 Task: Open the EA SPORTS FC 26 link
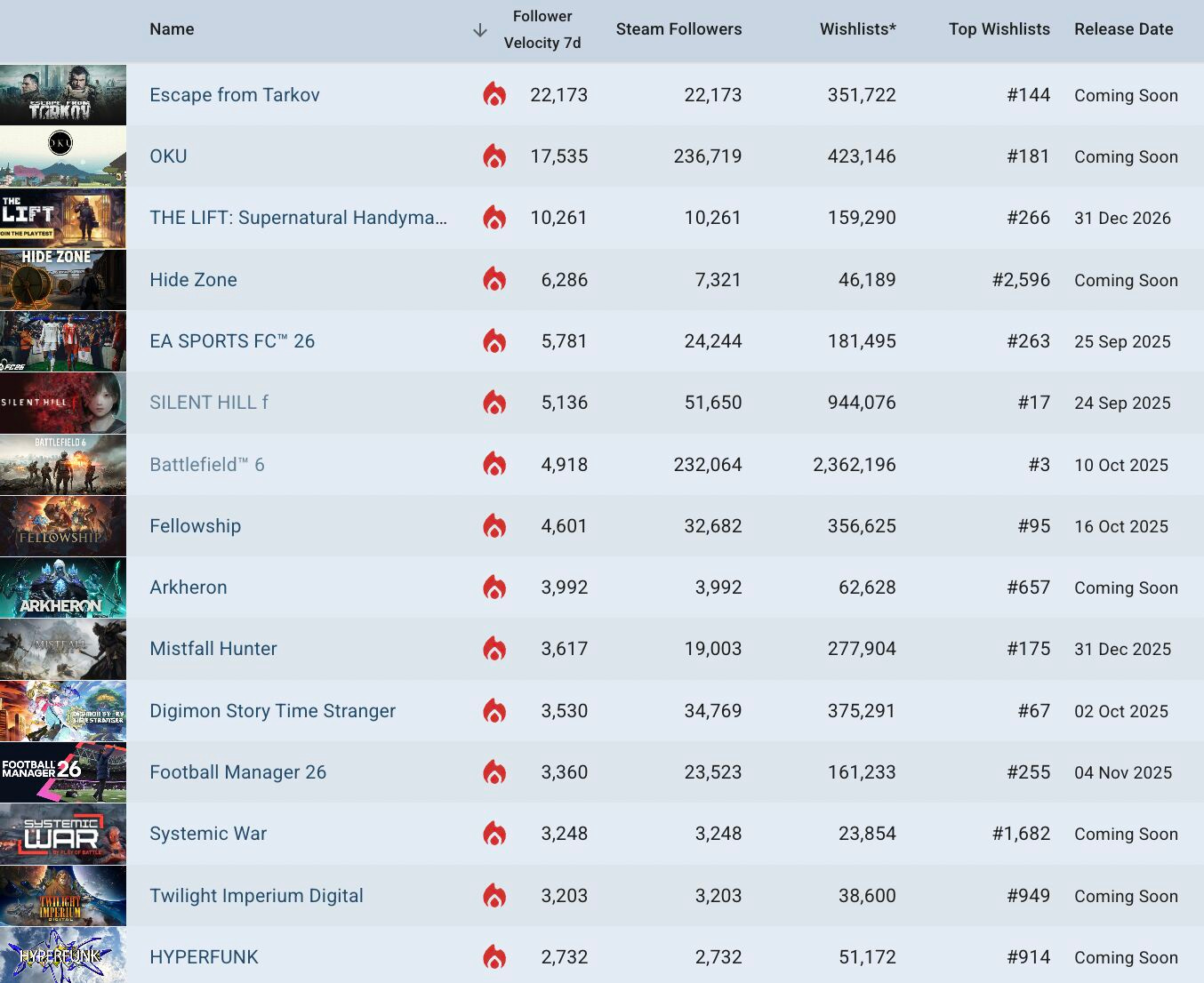pos(232,341)
